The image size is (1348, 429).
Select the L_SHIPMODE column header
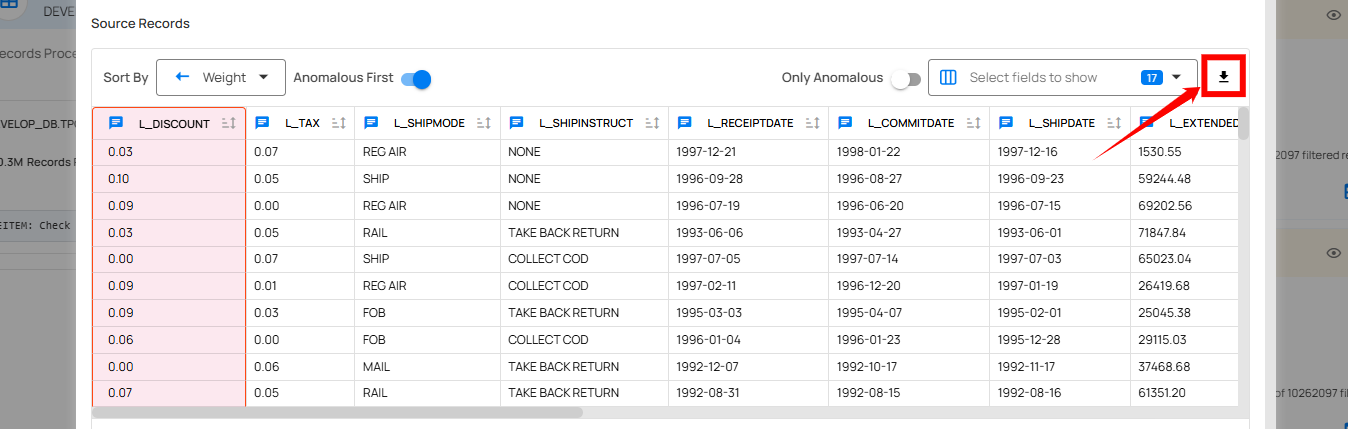[429, 124]
